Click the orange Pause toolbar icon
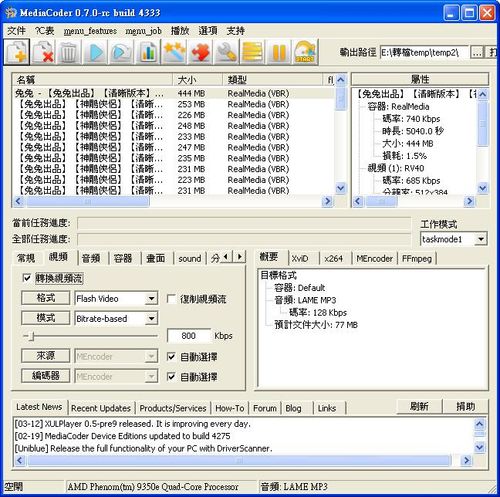The height and width of the screenshot is (497, 500). click(x=279, y=52)
